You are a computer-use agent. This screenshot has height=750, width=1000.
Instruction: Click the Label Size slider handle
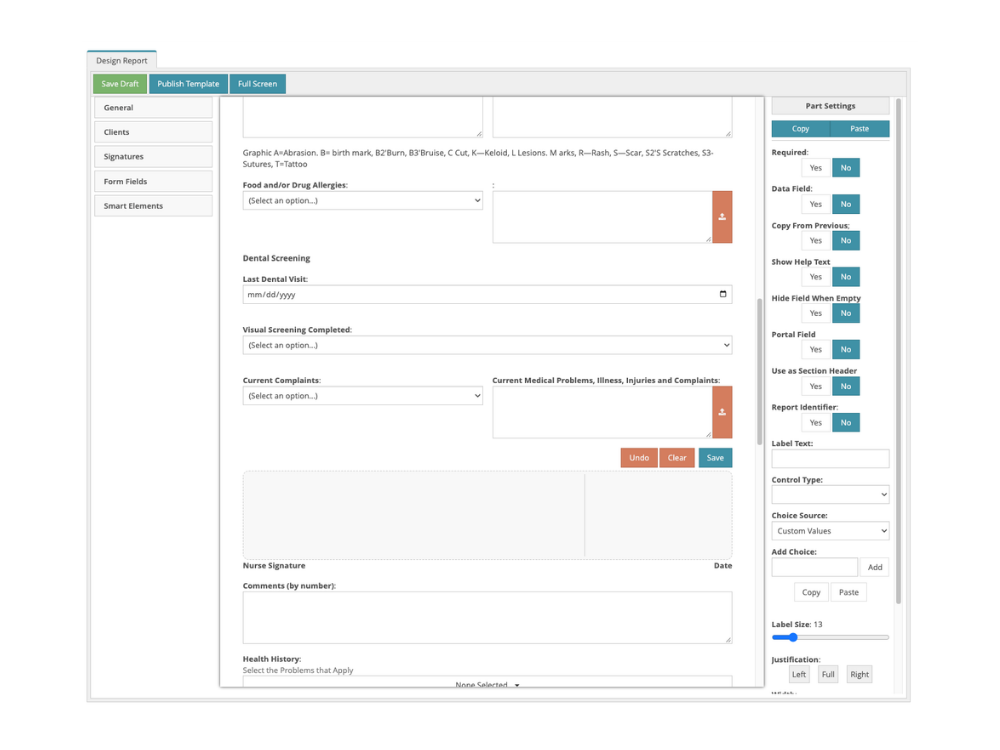(793, 637)
